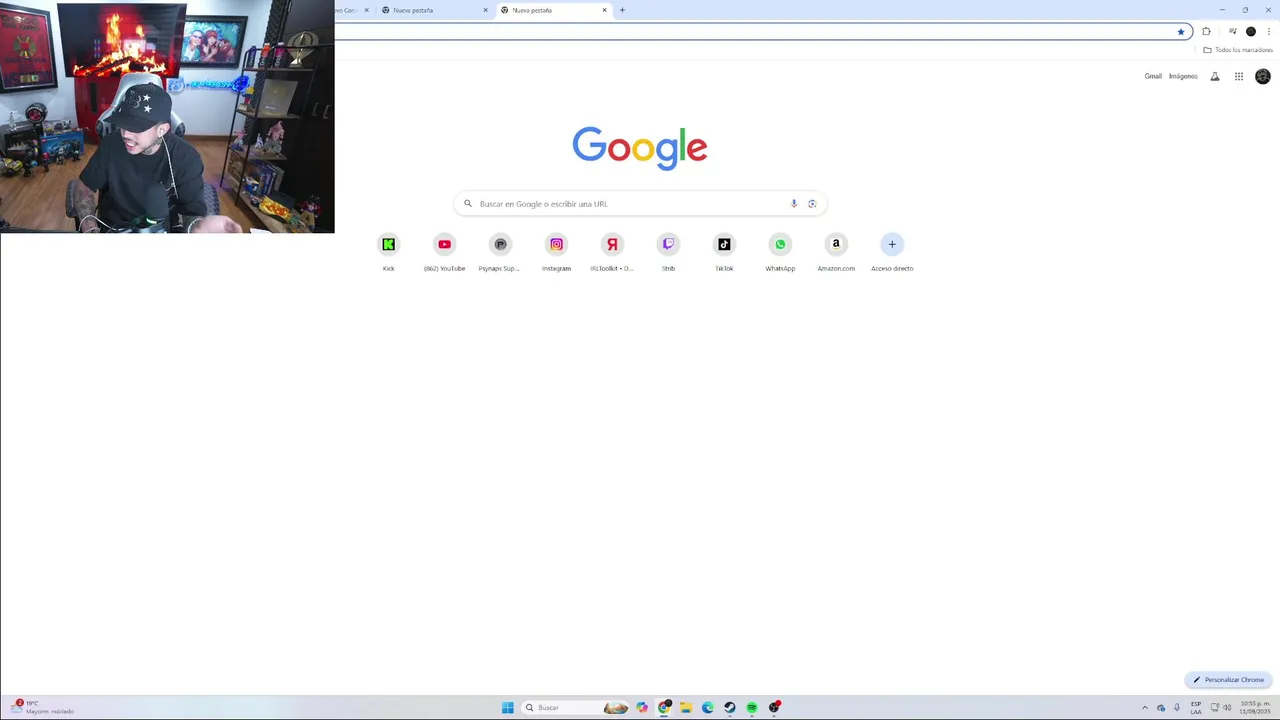Screen dimensions: 1280x720
Task: Search by image with Google Lens icon
Action: [x=812, y=204]
